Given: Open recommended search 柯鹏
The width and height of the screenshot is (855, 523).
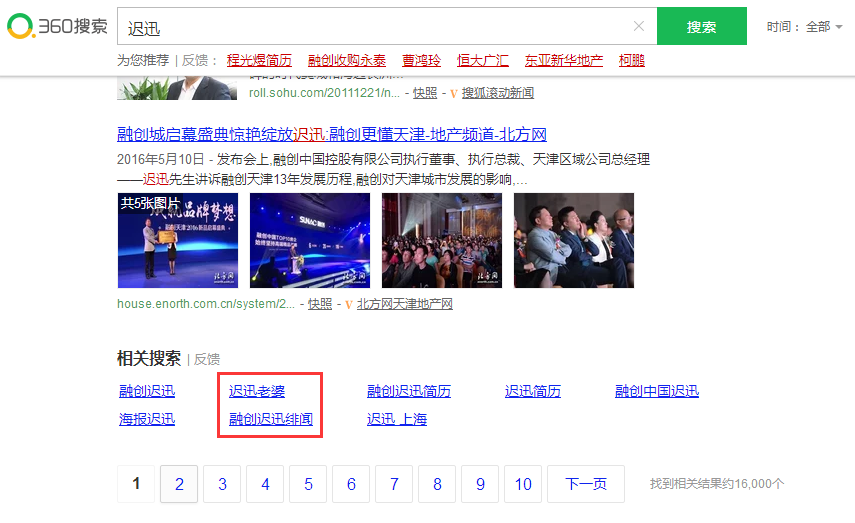Looking at the screenshot, I should [x=631, y=60].
